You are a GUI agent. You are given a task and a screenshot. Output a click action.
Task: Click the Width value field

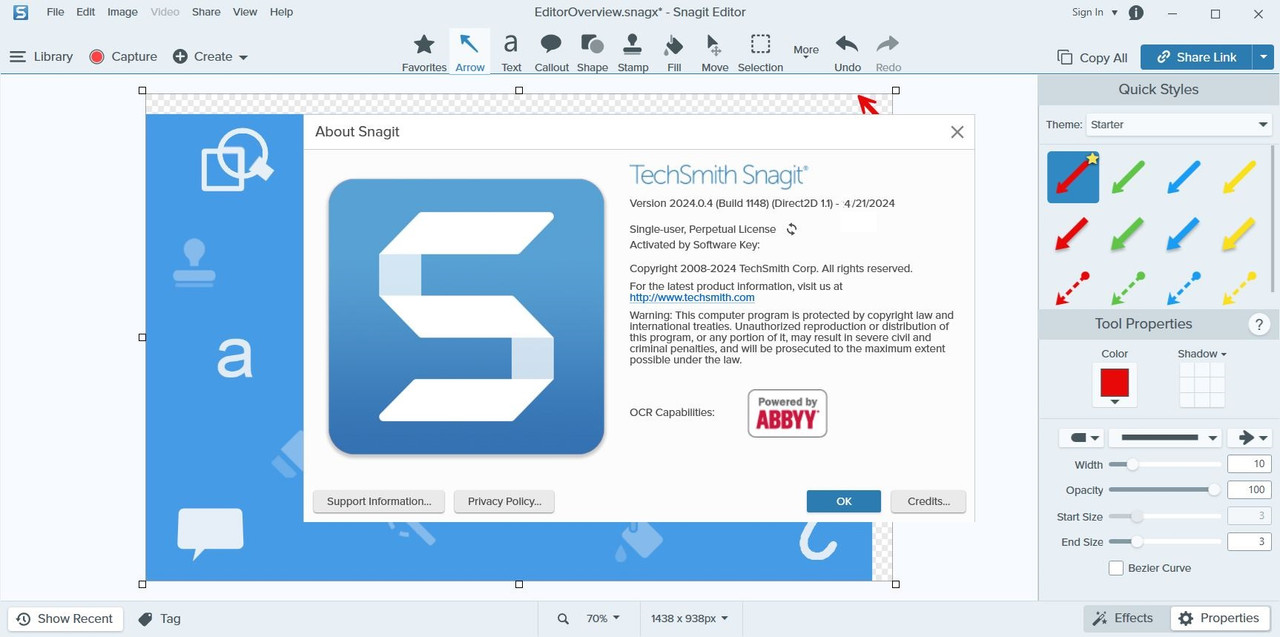click(x=1249, y=464)
